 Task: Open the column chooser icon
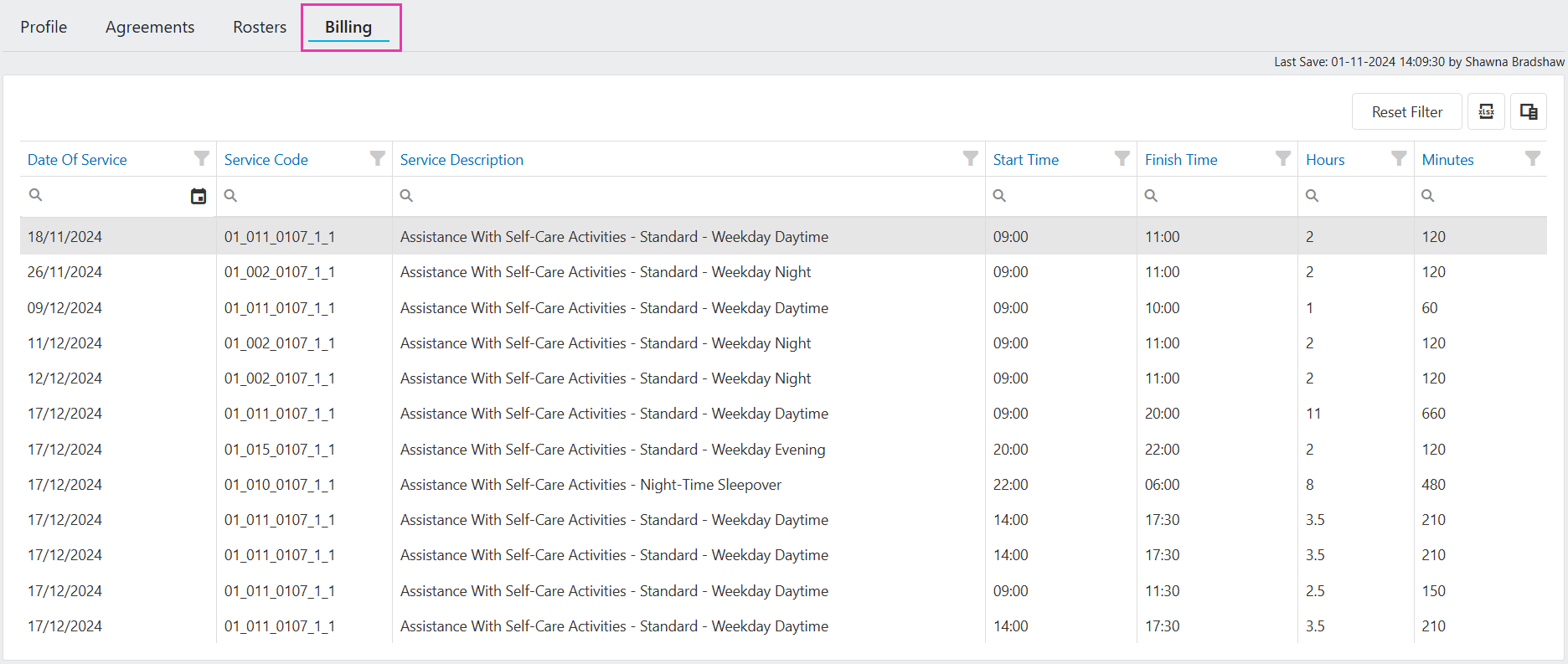click(x=1529, y=111)
